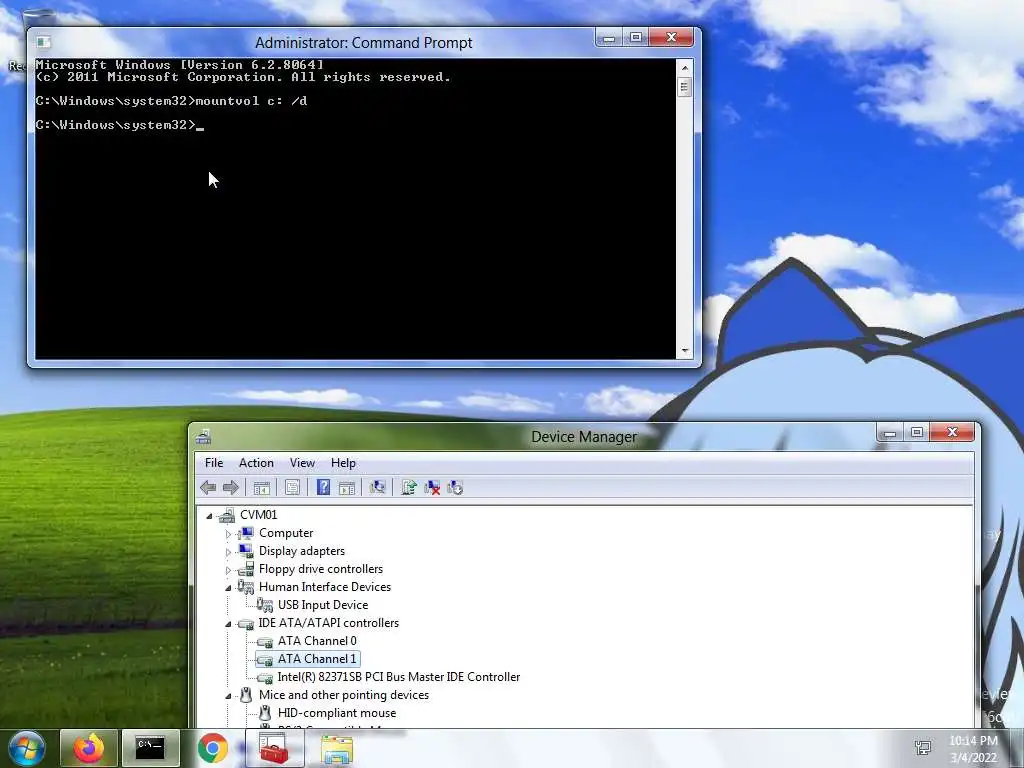The height and width of the screenshot is (768, 1024).
Task: Click the Forward arrow in Device Manager toolbar
Action: click(231, 487)
